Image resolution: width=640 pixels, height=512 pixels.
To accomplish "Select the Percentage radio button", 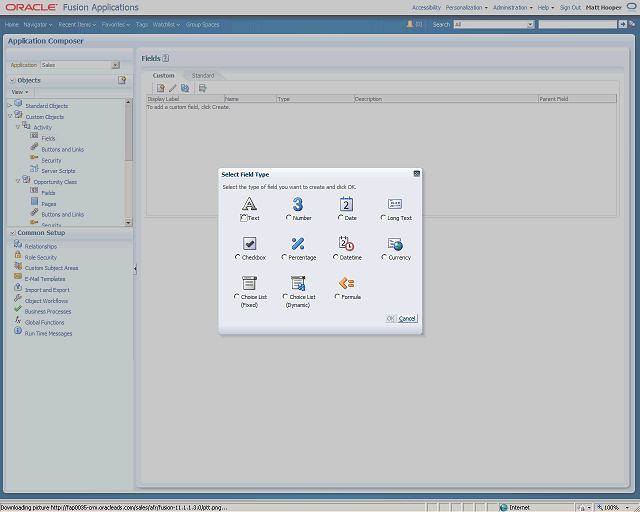I will pyautogui.click(x=284, y=257).
